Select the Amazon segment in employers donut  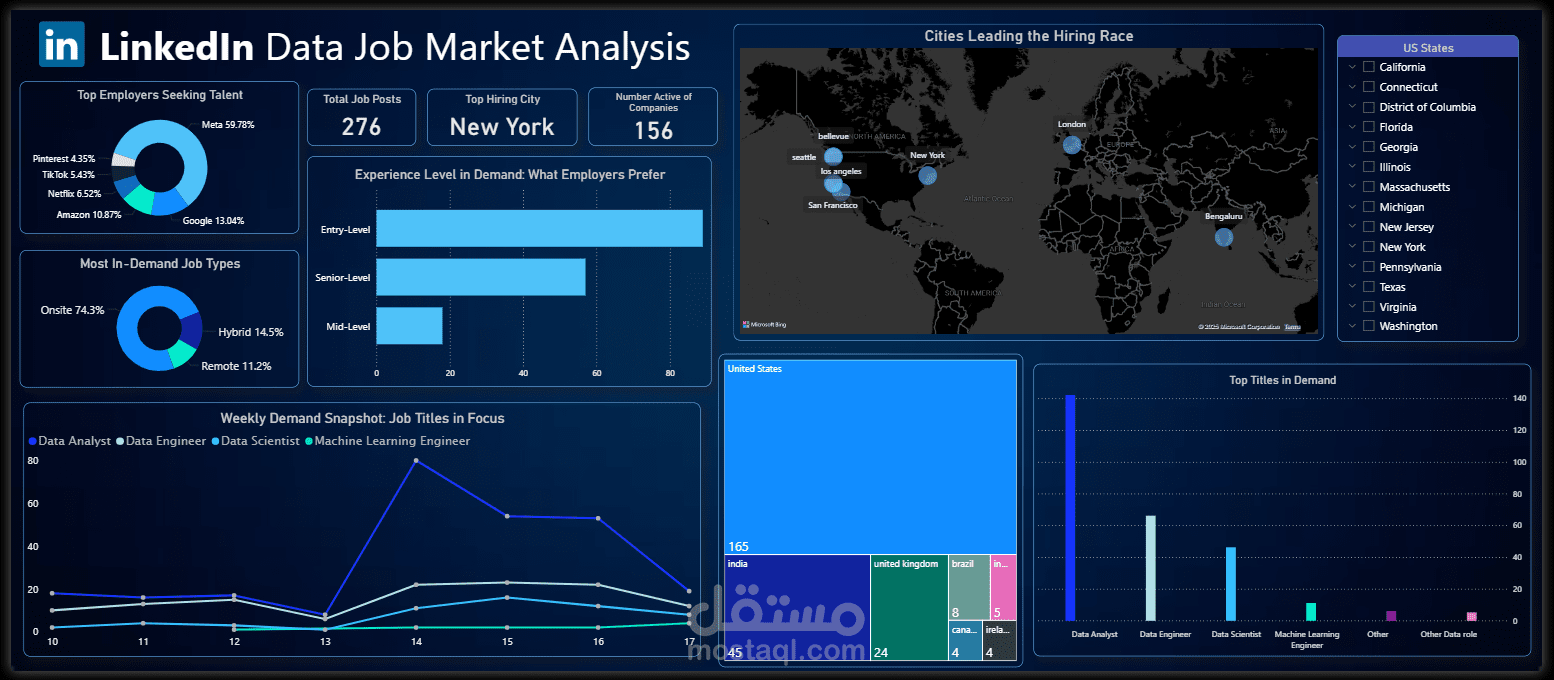(x=139, y=200)
